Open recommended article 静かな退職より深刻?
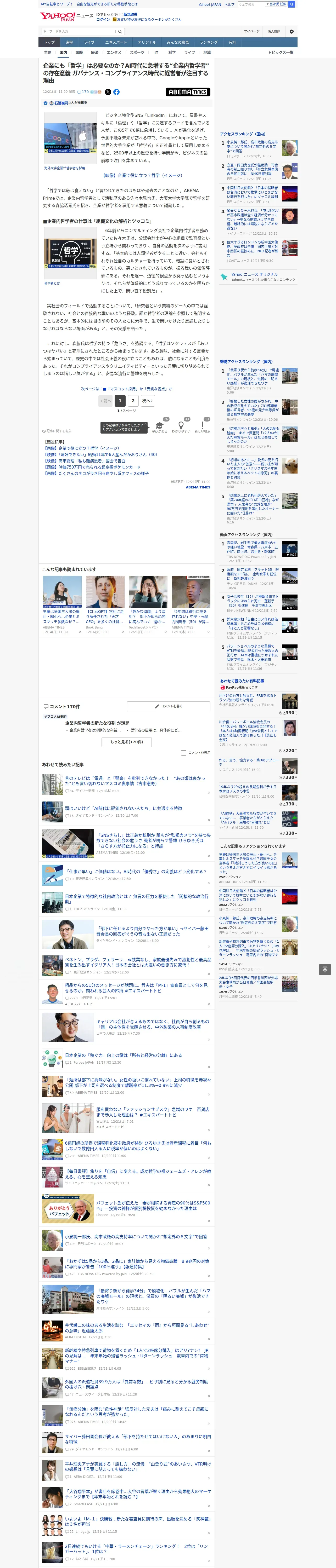The width and height of the screenshot is (336, 1568). tap(147, 616)
